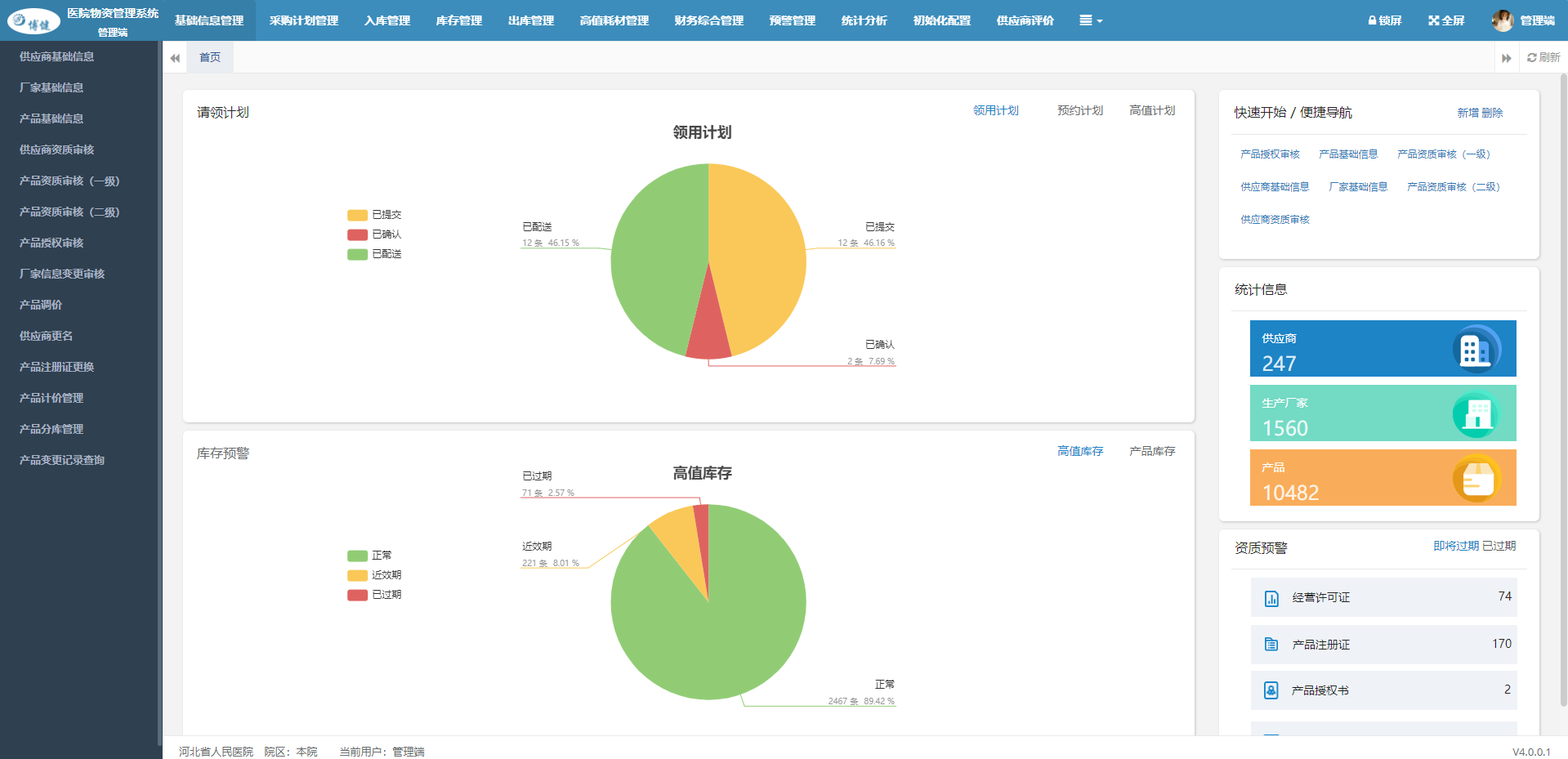Open 产品授权审核 in sidebar

coord(51,243)
